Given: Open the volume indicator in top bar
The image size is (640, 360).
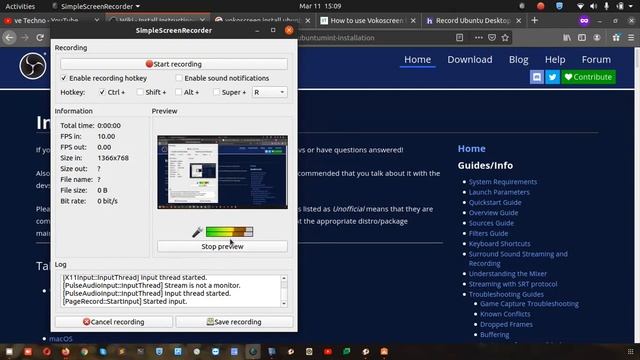Looking at the screenshot, I should [x=593, y=6].
